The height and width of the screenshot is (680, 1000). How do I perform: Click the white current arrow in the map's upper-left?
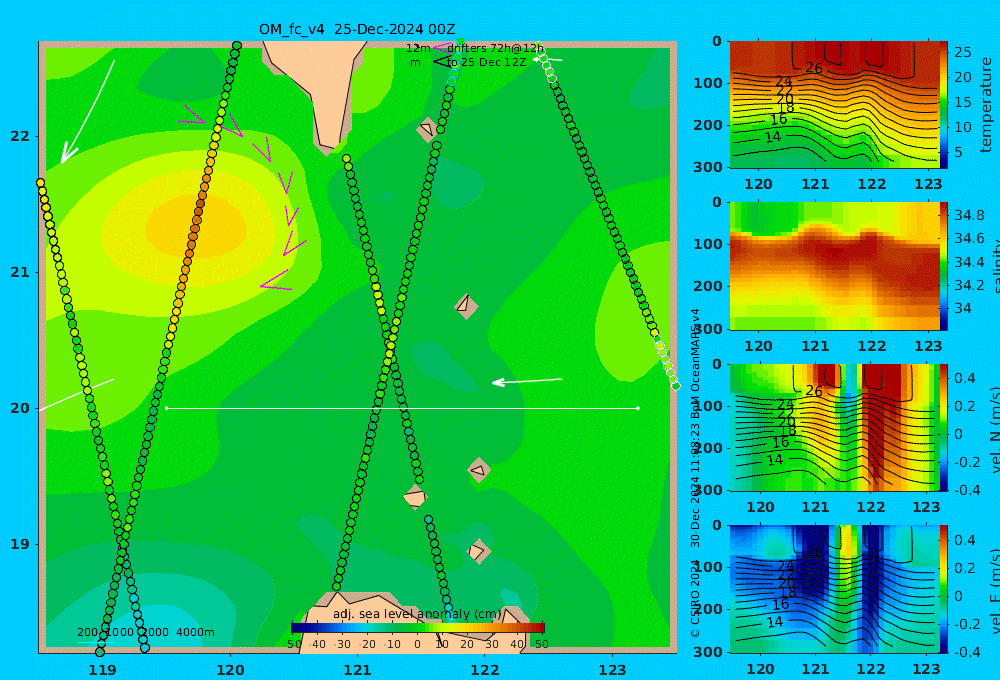tap(87, 112)
